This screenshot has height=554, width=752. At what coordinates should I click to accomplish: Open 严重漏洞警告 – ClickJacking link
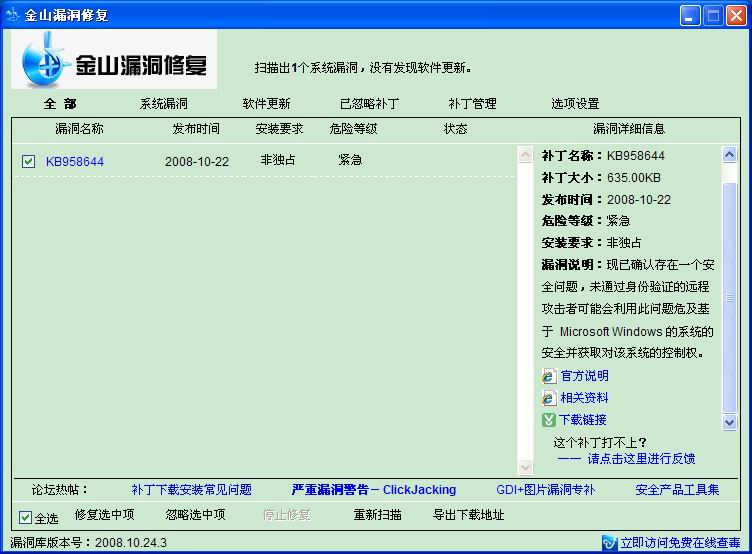pyautogui.click(x=374, y=490)
